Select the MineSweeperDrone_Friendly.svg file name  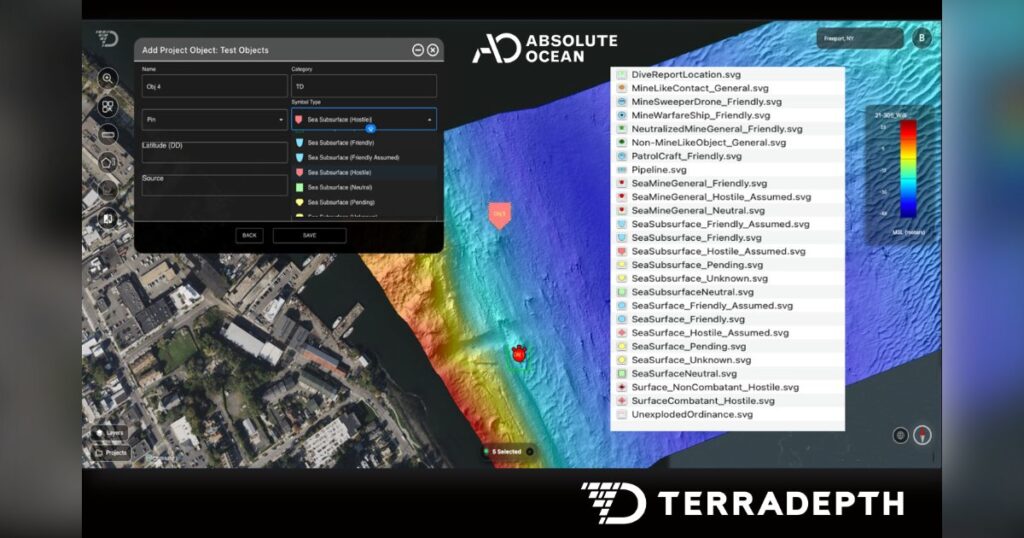707,102
